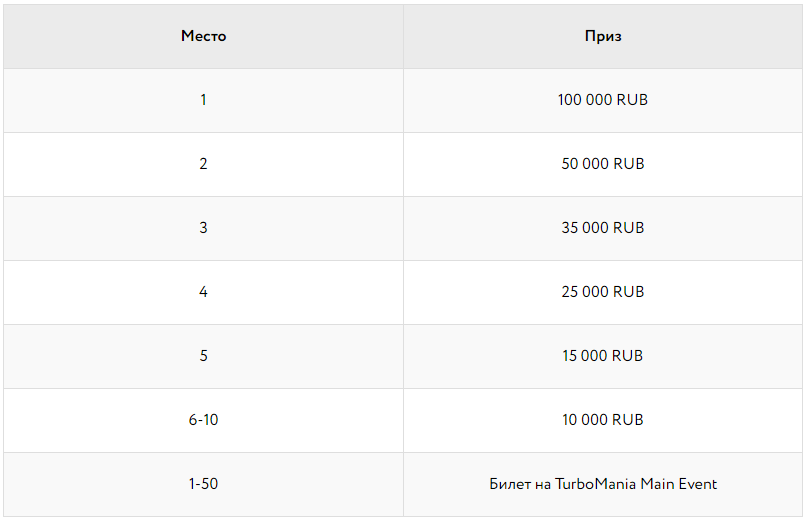805x522 pixels.
Task: Click the Место column header
Action: [x=203, y=36]
